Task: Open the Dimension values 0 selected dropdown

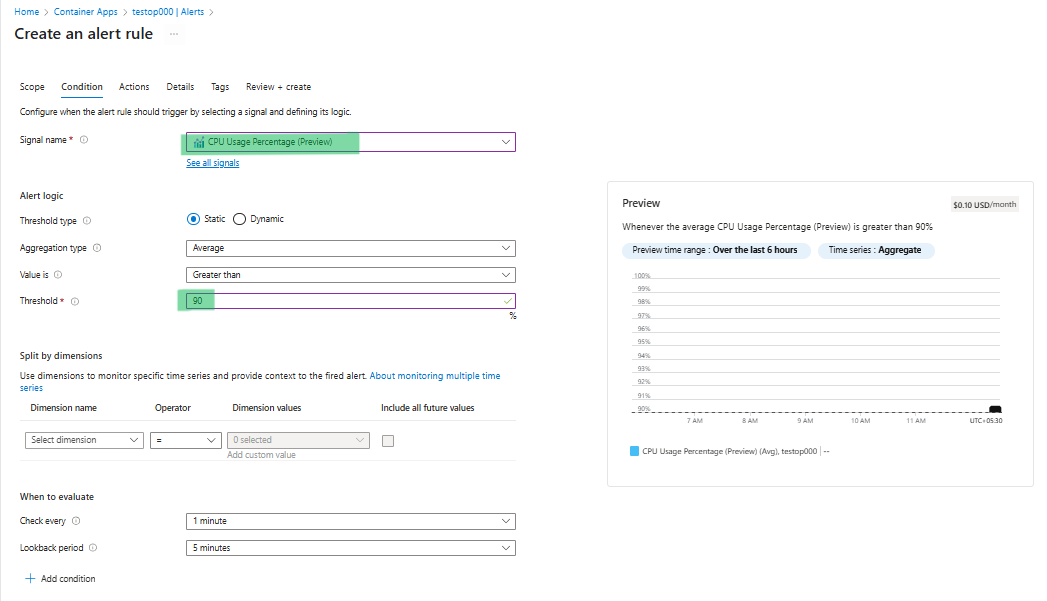Action: tap(298, 440)
